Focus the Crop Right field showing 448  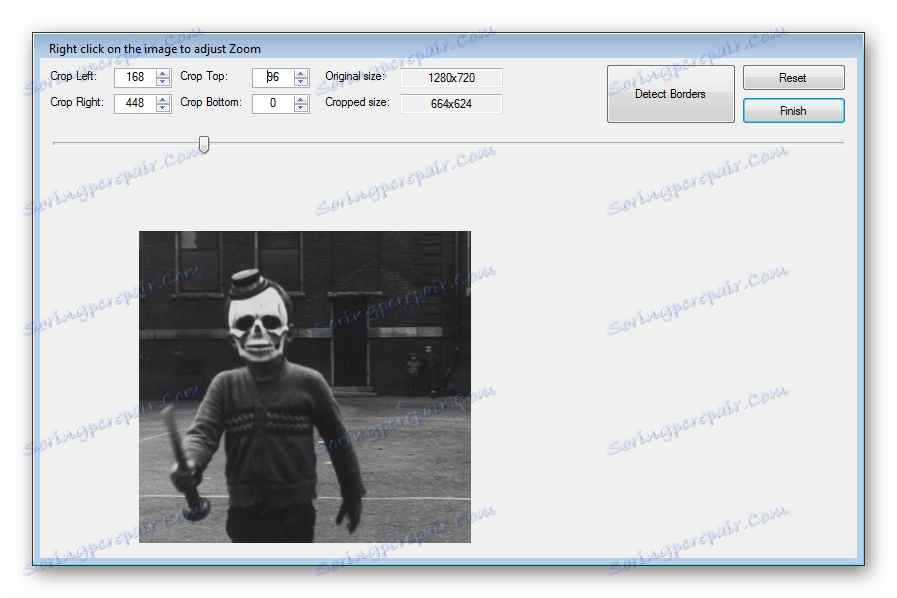point(136,104)
